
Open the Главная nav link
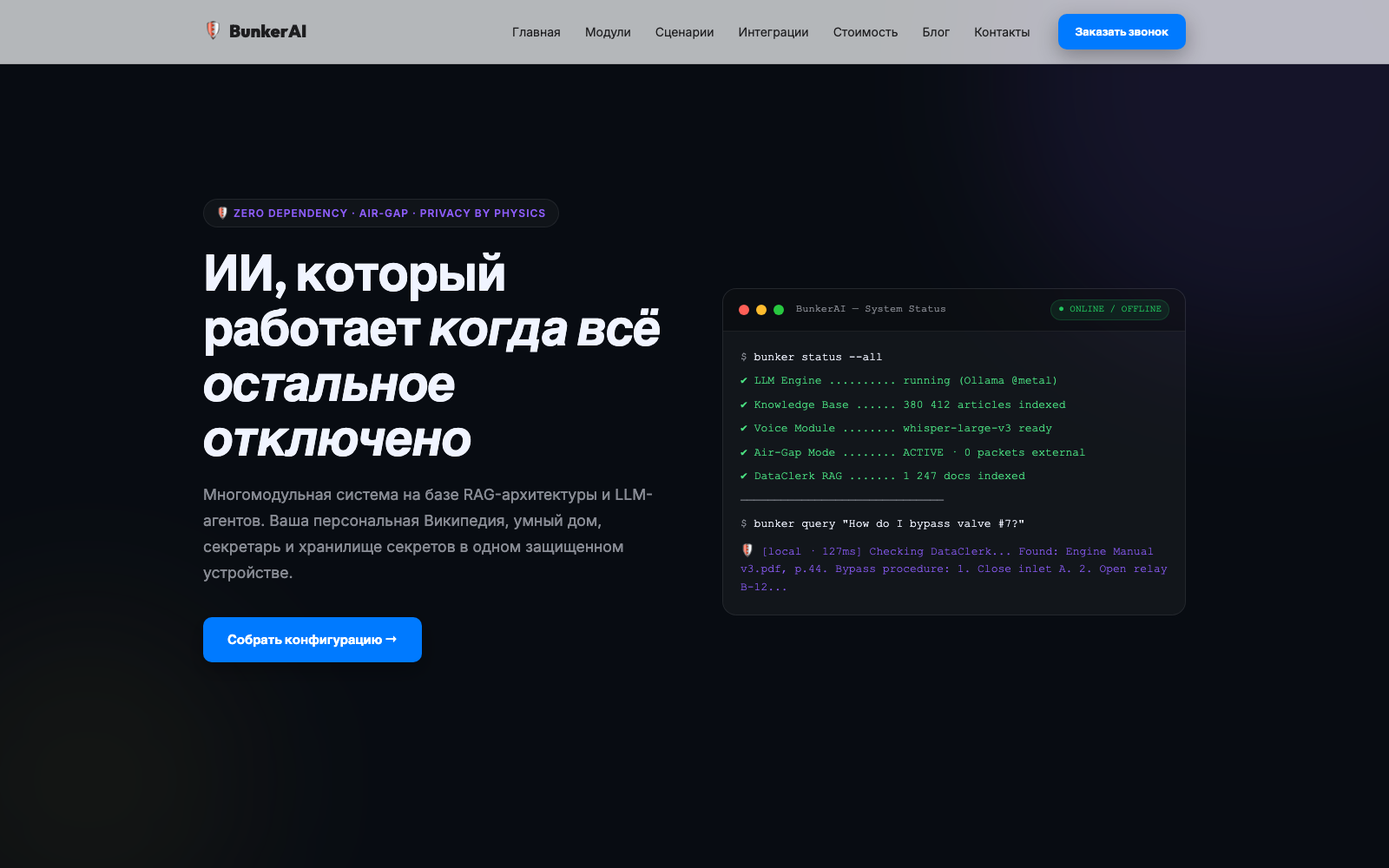tap(536, 32)
